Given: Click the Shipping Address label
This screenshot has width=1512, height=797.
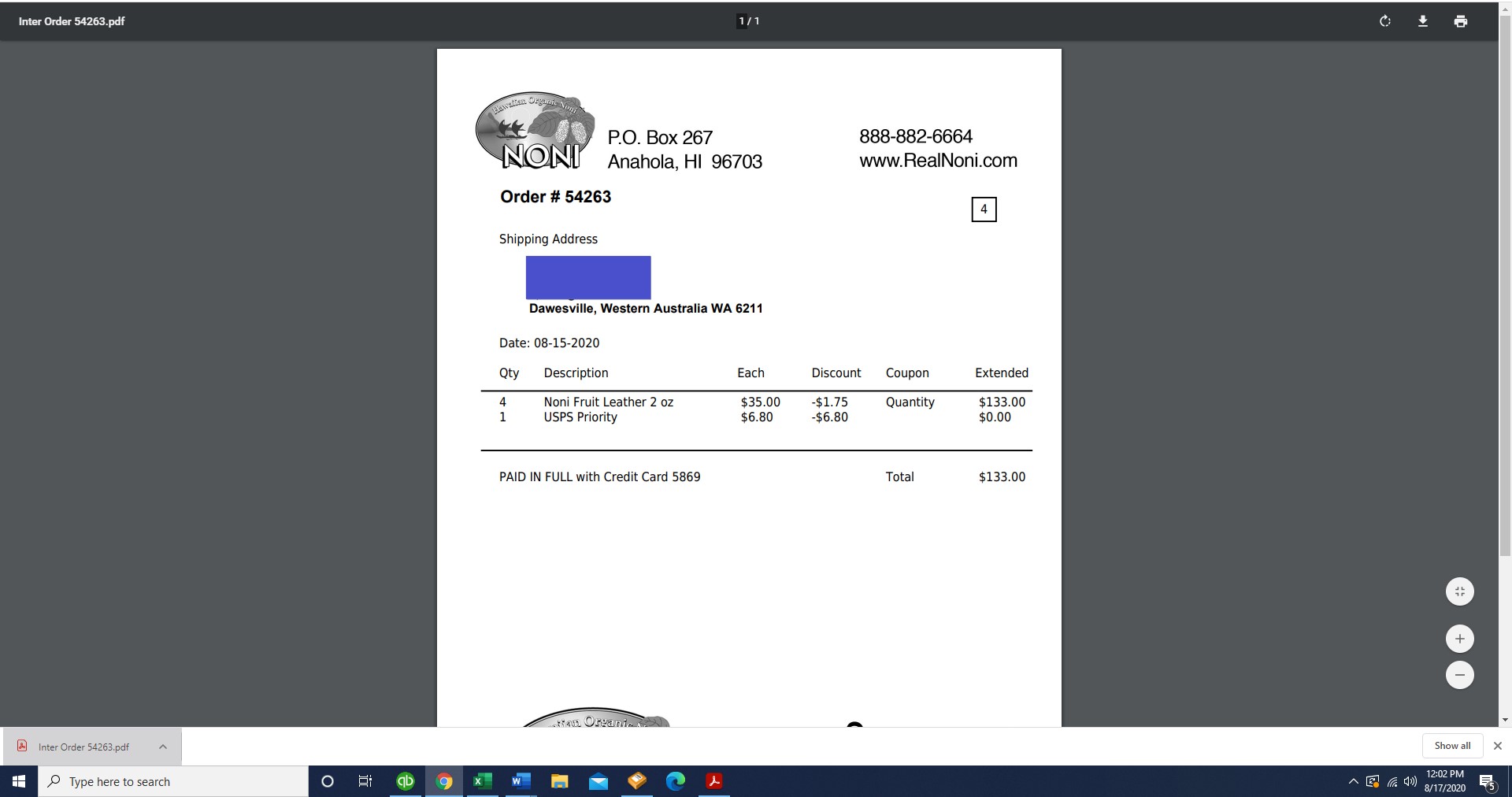Looking at the screenshot, I should (x=548, y=239).
